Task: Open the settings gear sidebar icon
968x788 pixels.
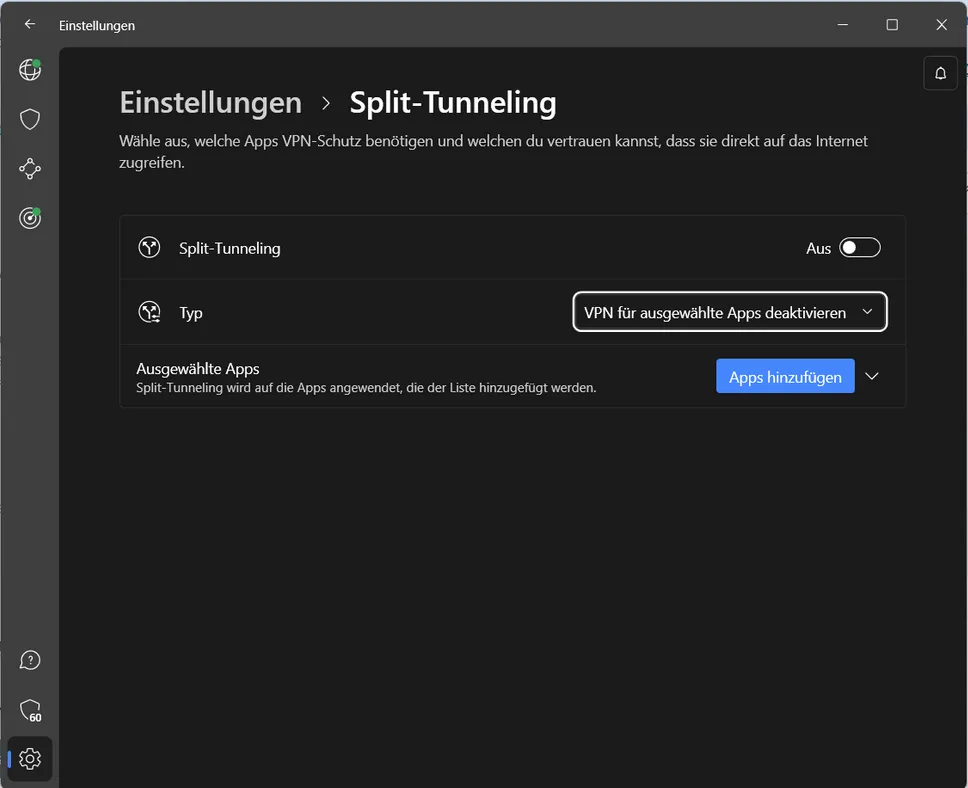Action: pos(30,759)
